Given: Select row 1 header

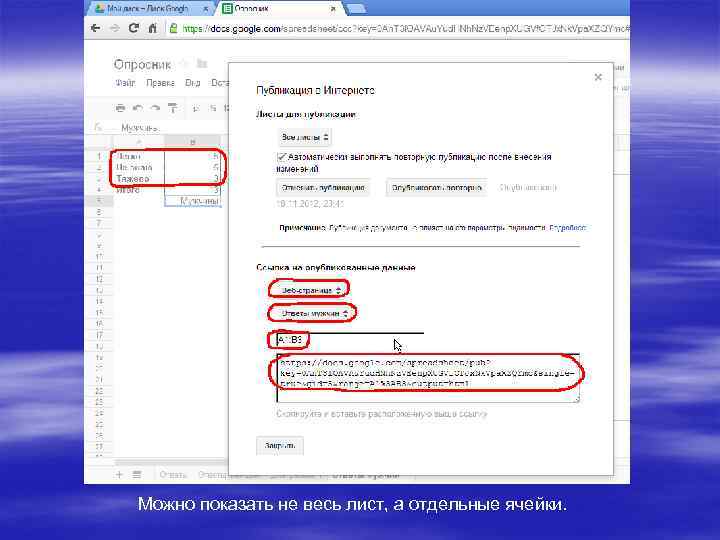Looking at the screenshot, I should (99, 156).
